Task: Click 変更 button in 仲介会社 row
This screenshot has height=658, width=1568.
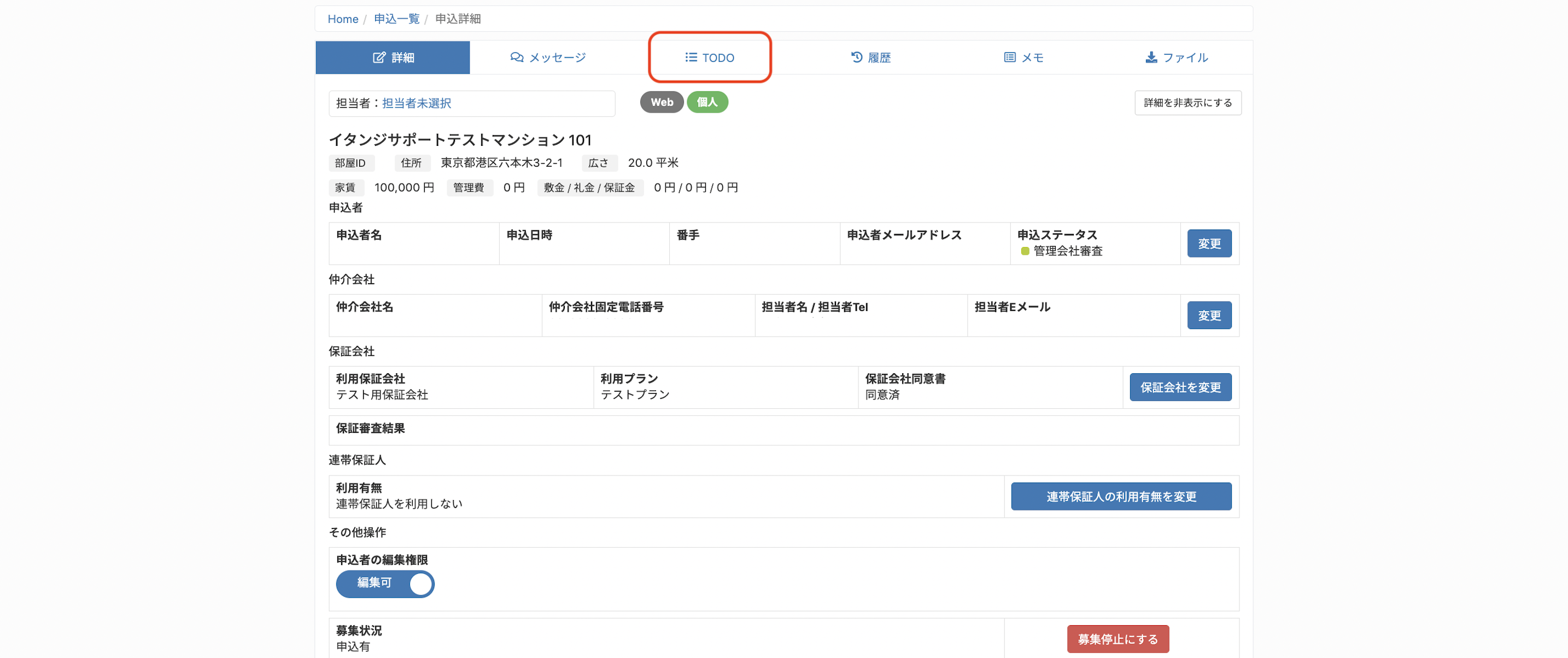Action: click(1209, 315)
